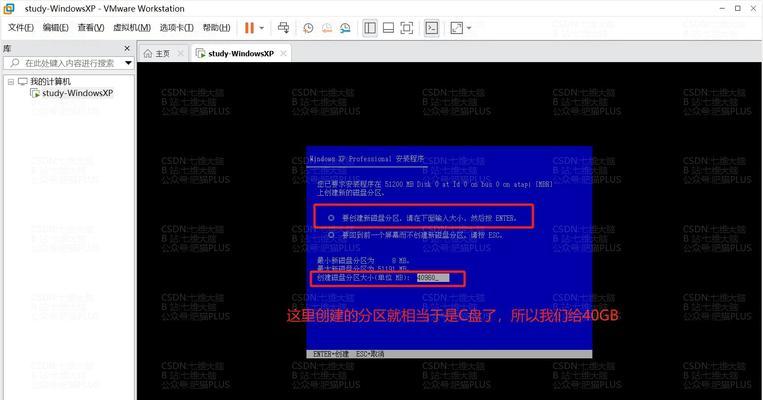This screenshot has height=400, width=763.
Task: Open the library search filter dropdown
Action: (x=128, y=63)
